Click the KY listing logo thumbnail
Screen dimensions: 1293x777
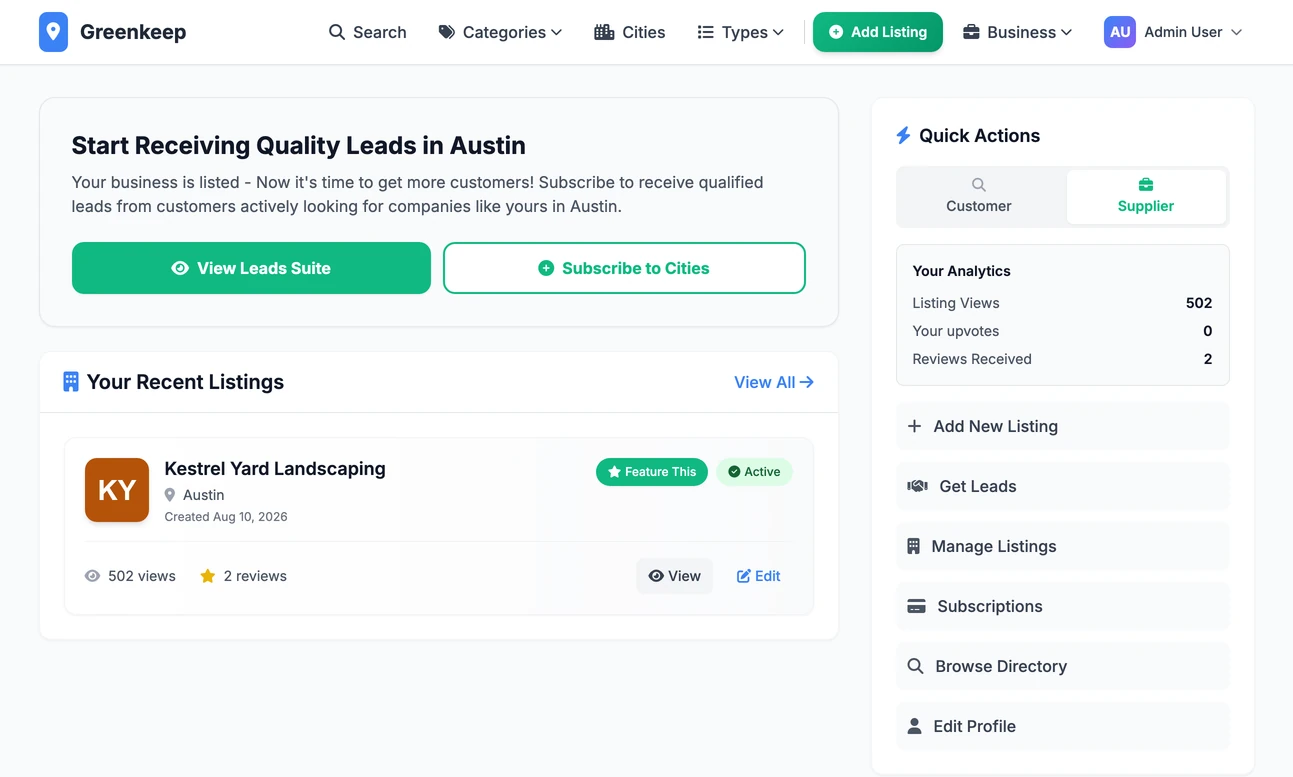click(117, 490)
